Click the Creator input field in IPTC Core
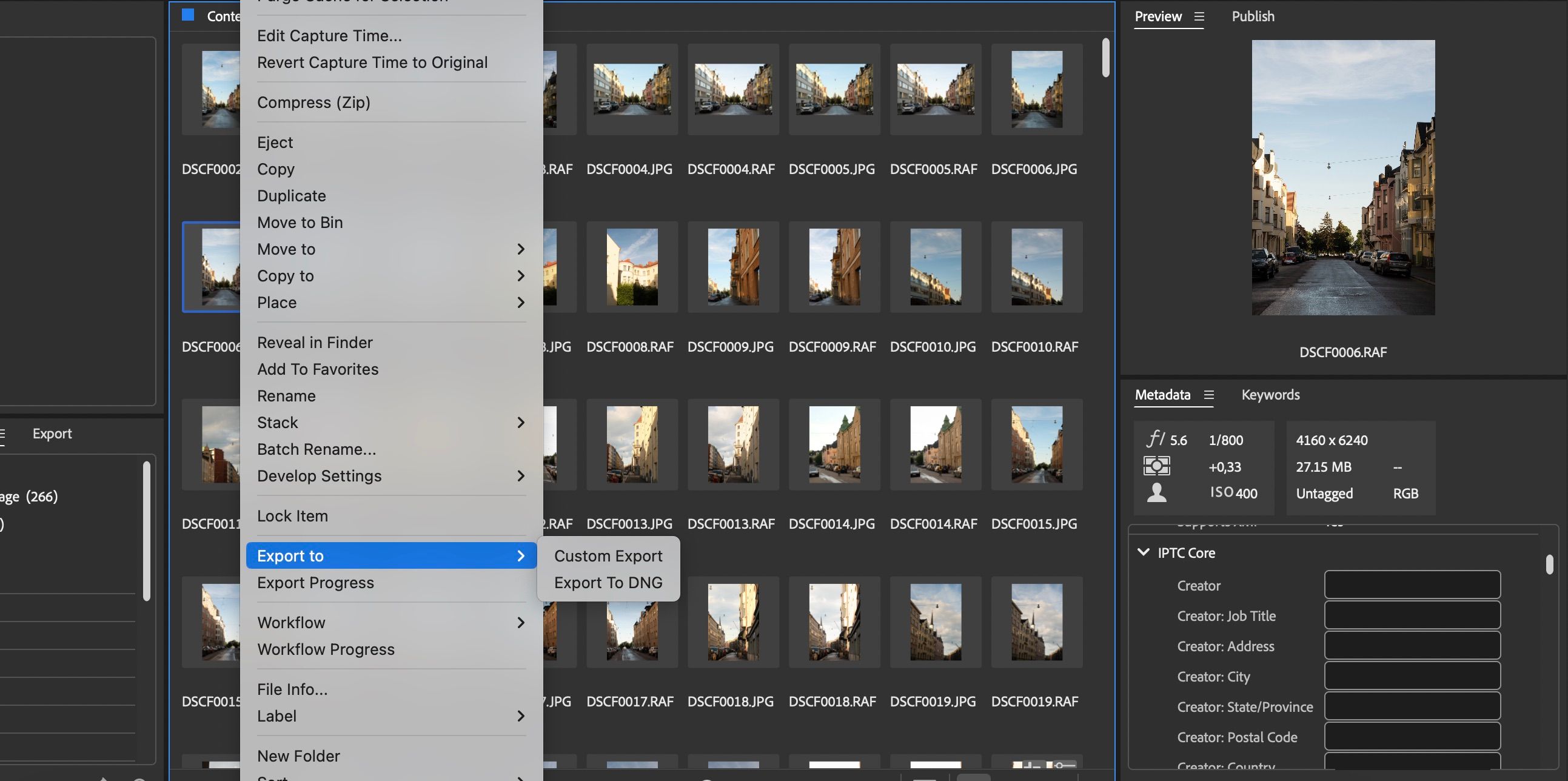Viewport: 1568px width, 781px height. coord(1412,585)
